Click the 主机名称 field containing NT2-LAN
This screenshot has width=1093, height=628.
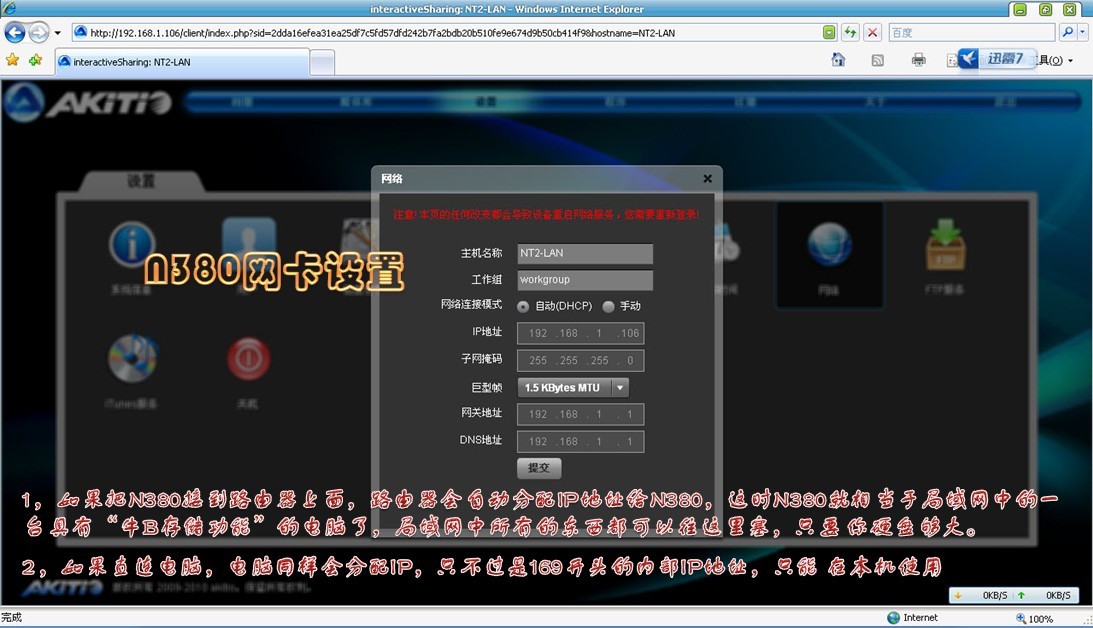(585, 253)
